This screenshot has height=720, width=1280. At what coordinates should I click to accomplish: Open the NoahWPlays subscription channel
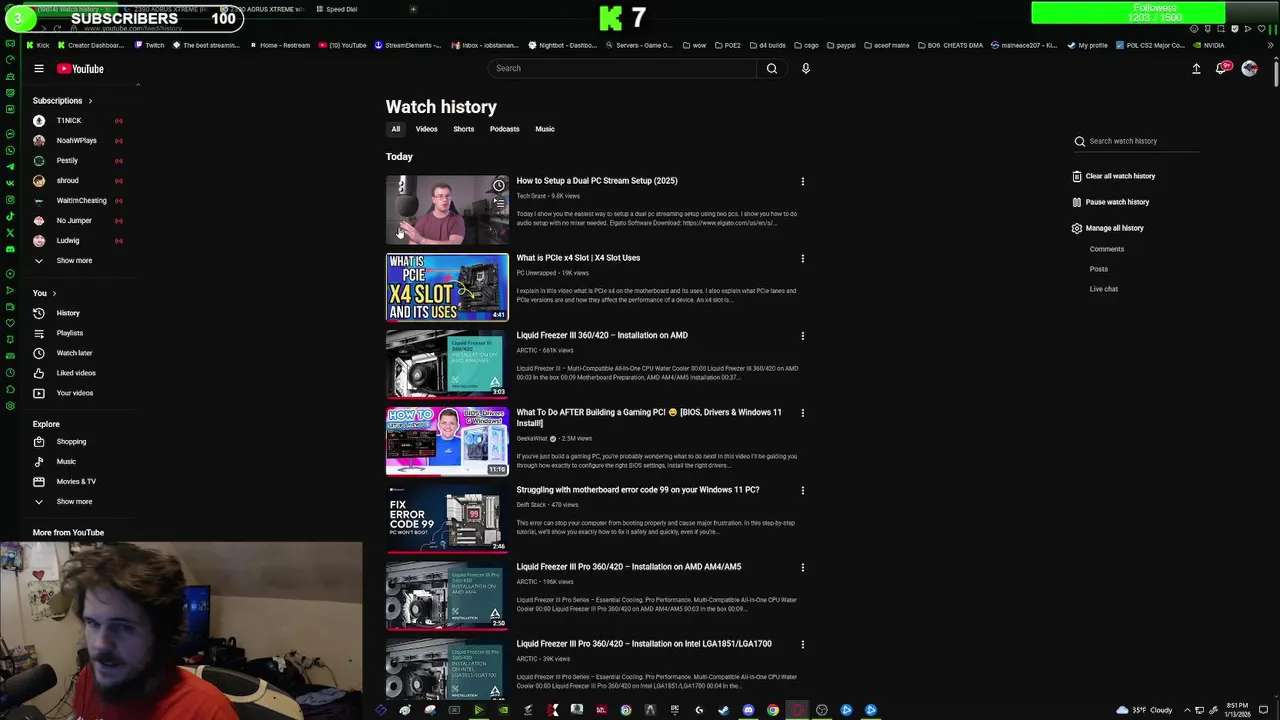[x=76, y=140]
